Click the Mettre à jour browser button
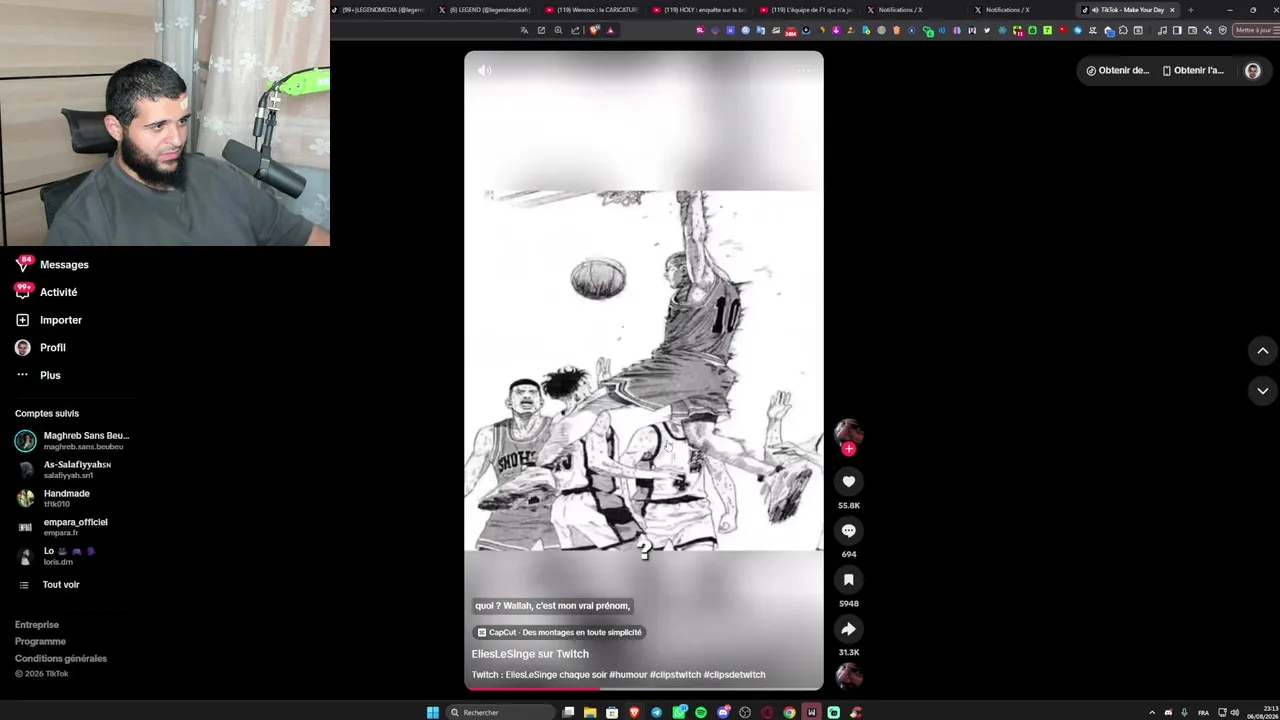Image resolution: width=1280 pixels, height=720 pixels. click(x=1256, y=30)
